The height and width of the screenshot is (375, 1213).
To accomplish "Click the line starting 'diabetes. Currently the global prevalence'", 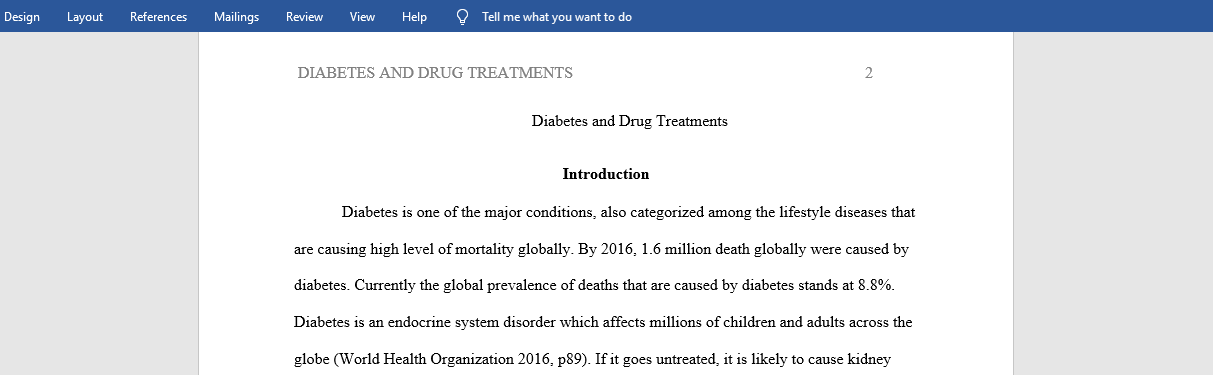I will (x=595, y=285).
